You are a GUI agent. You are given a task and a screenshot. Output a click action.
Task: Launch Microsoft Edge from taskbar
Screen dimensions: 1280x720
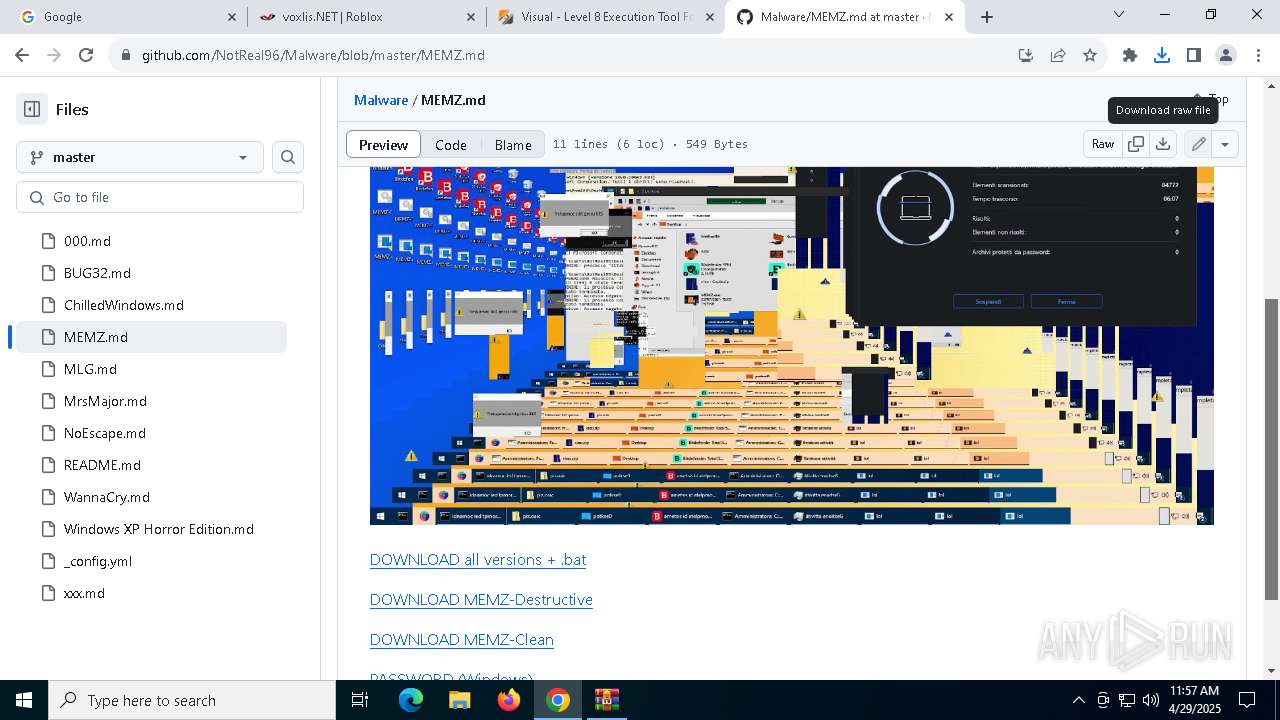(x=411, y=700)
